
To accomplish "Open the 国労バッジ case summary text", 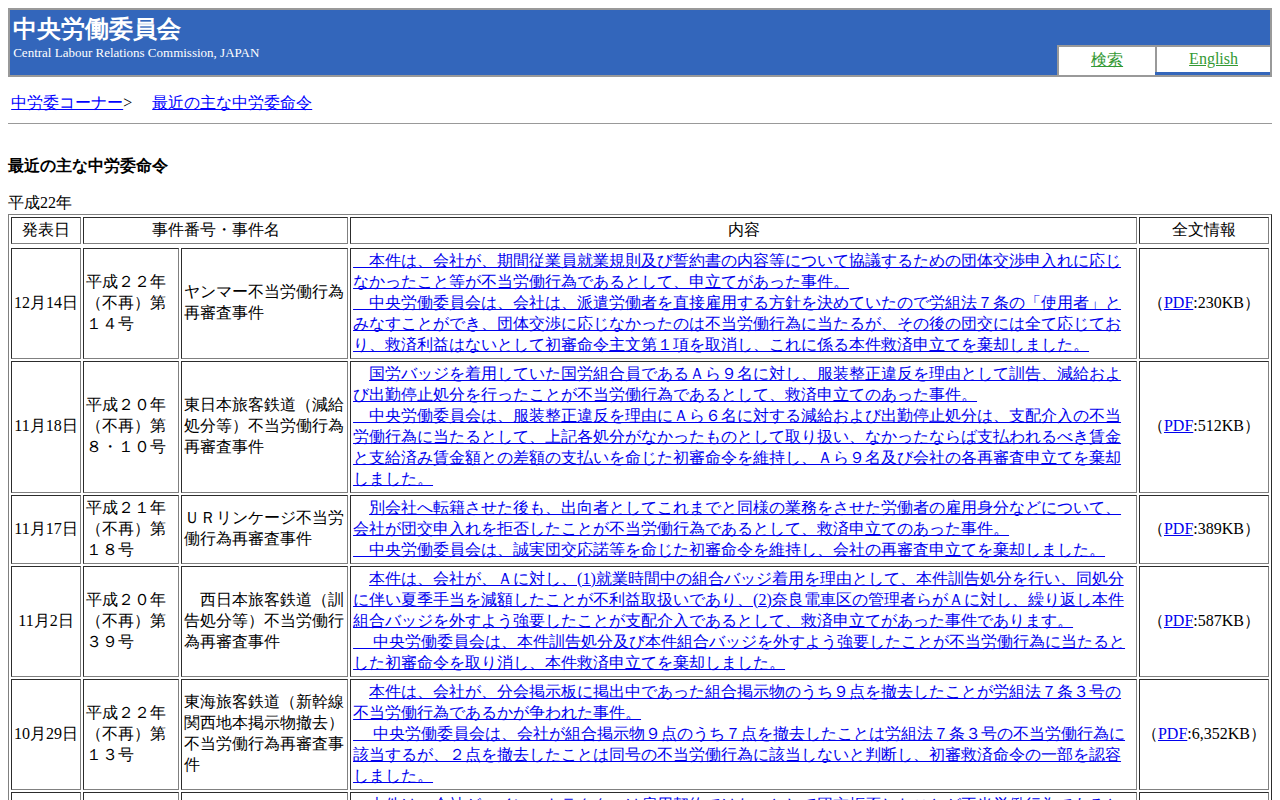I will coord(736,426).
